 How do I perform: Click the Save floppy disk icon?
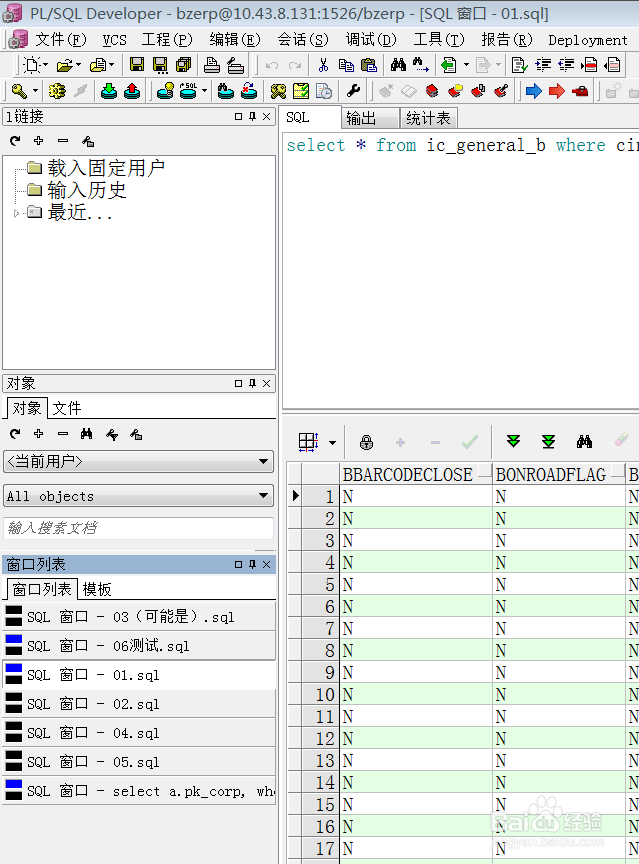137,65
